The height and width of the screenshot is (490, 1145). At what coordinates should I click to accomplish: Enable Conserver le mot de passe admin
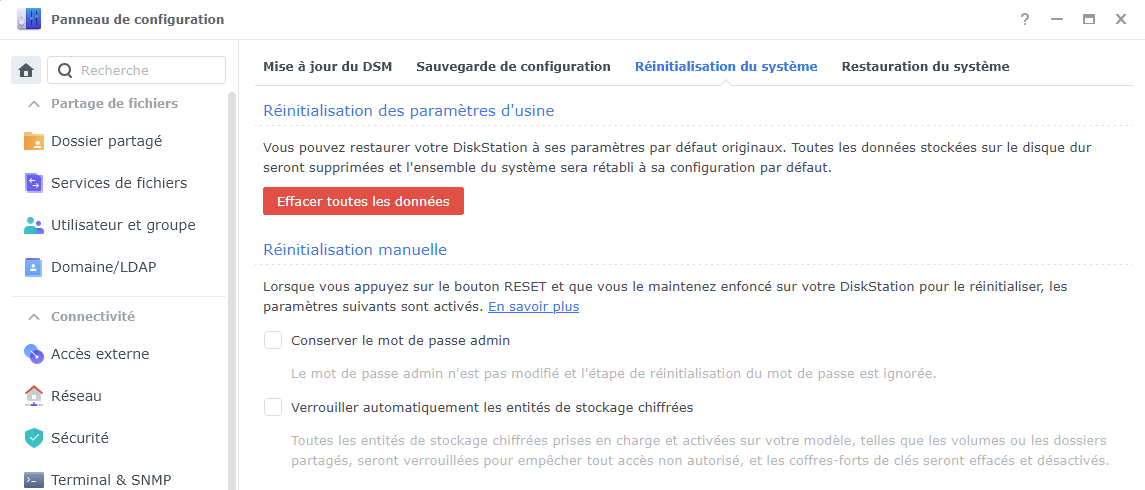[x=273, y=340]
